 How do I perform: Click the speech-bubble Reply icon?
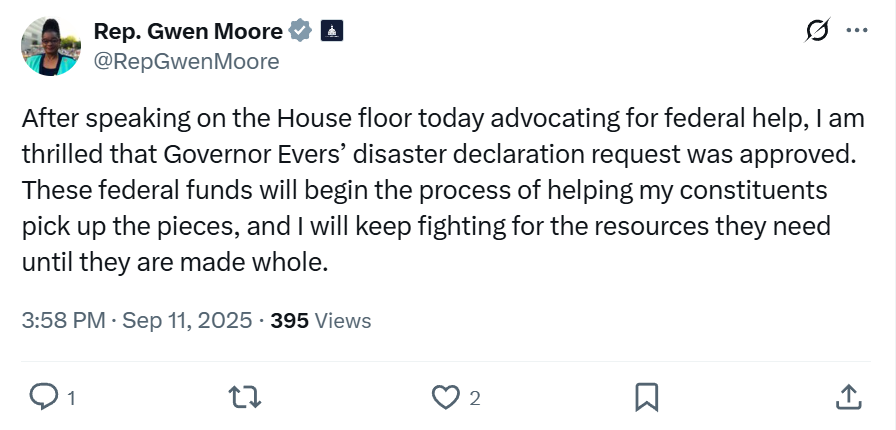click(43, 397)
